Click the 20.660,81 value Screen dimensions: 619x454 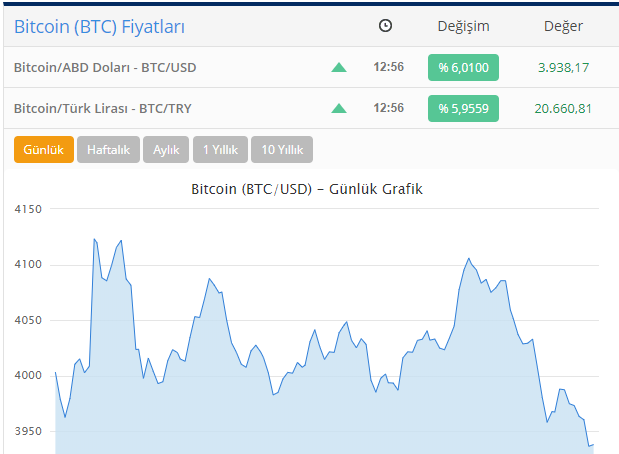[x=563, y=109]
